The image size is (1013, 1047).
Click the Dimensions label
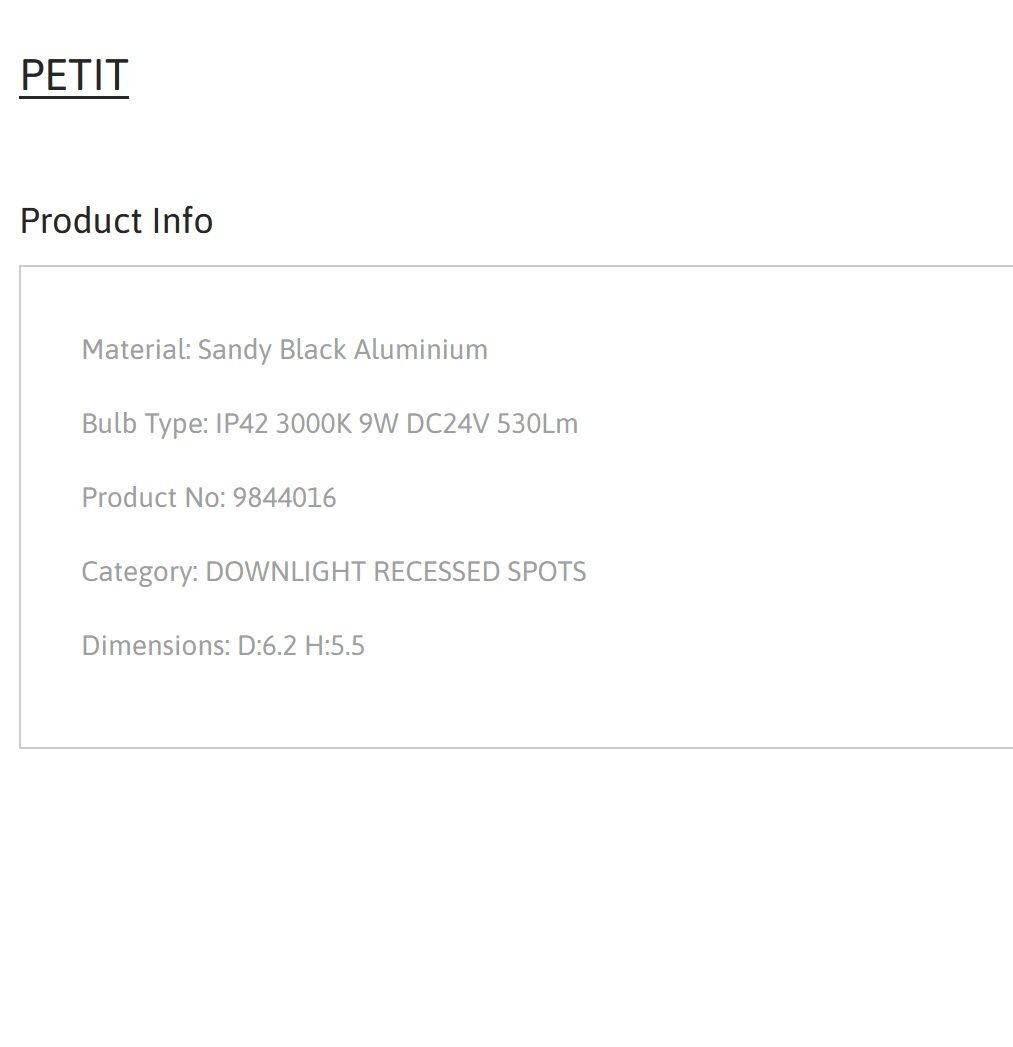[x=156, y=646]
